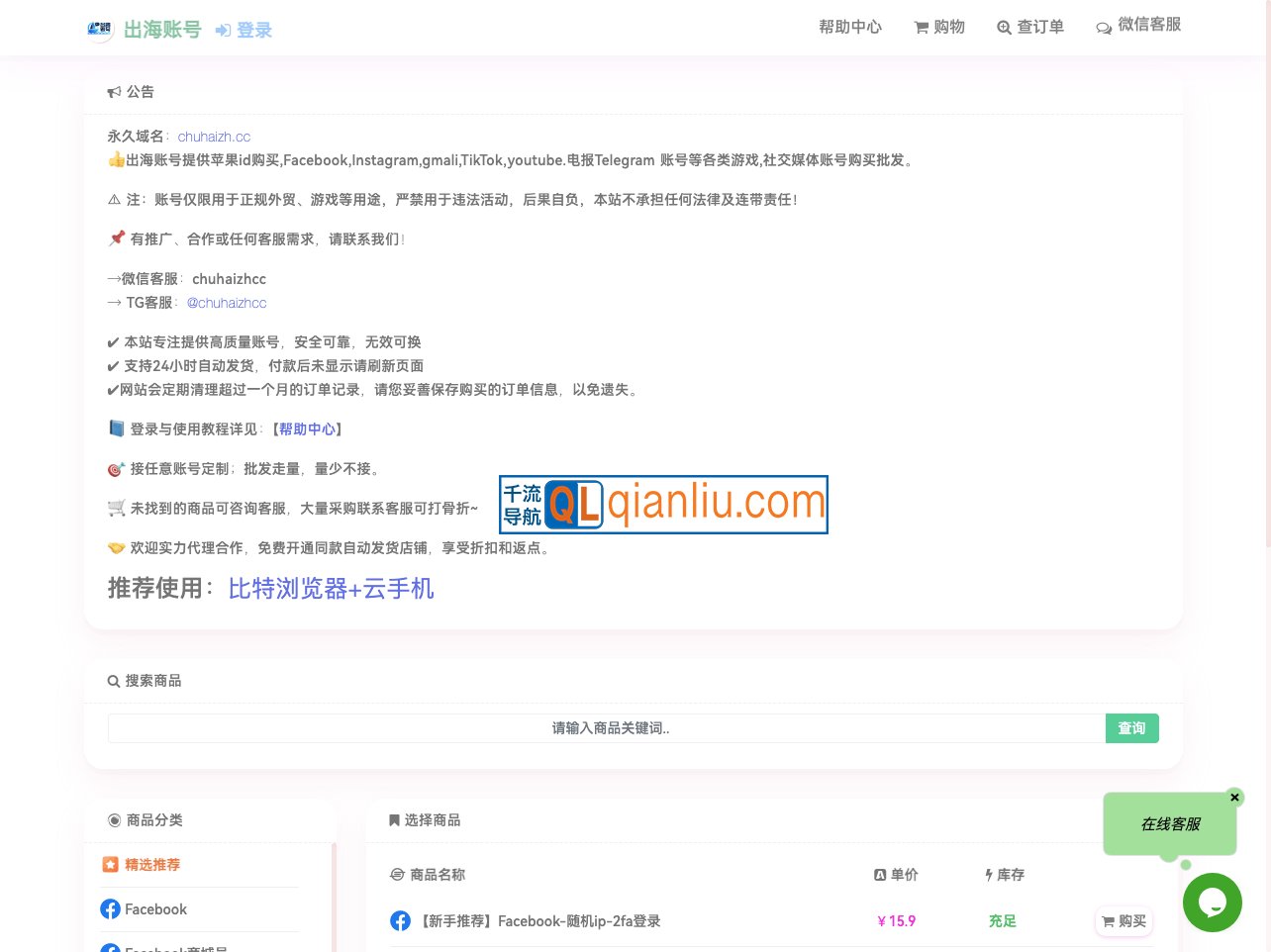Open the green round chat widget at bottom right

coord(1213,903)
